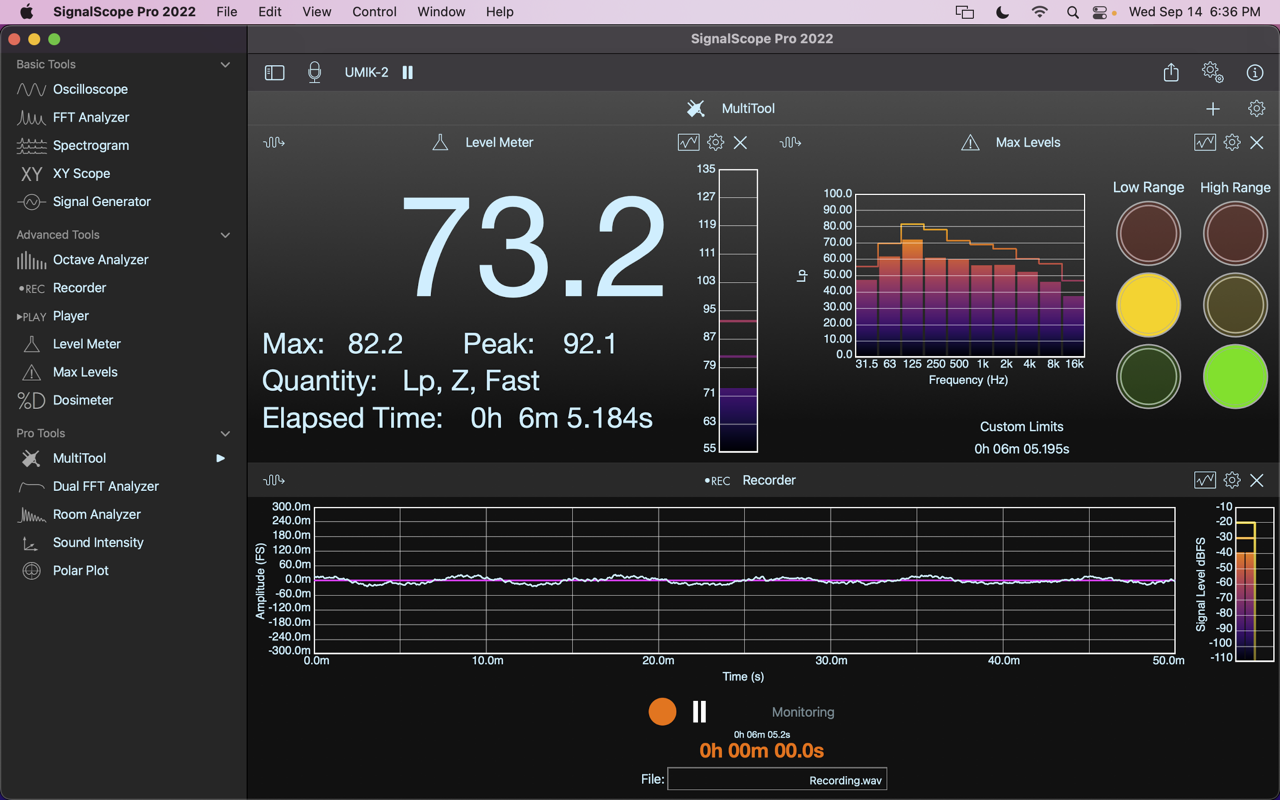The width and height of the screenshot is (1280, 800).
Task: Collapse the Basic Tools section
Action: pos(225,64)
